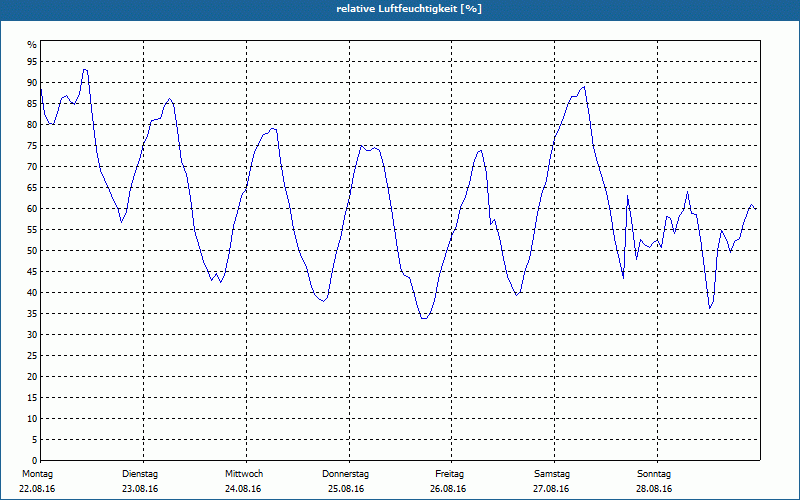
Task: Click the date label '26.08.16'
Action: 448,489
